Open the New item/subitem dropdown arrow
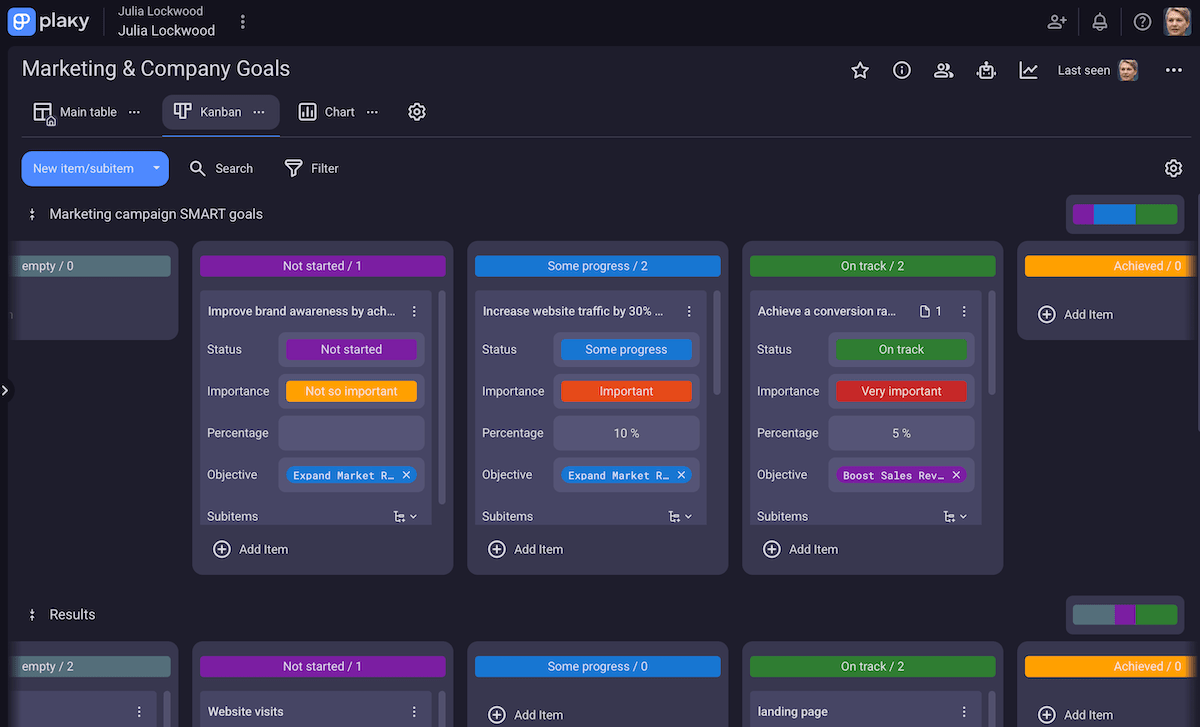The image size is (1200, 727). pyautogui.click(x=156, y=168)
